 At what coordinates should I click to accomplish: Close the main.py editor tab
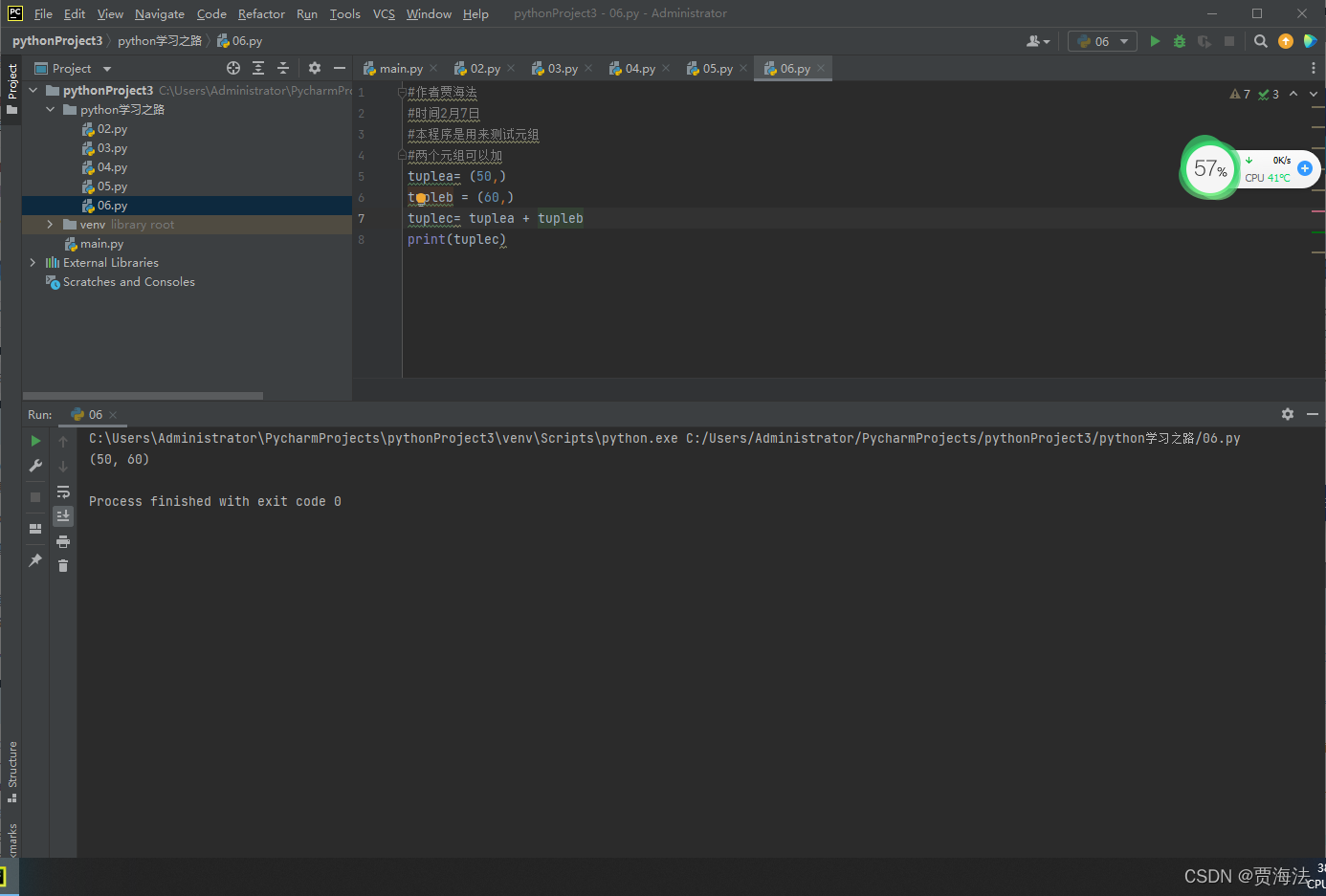[433, 69]
